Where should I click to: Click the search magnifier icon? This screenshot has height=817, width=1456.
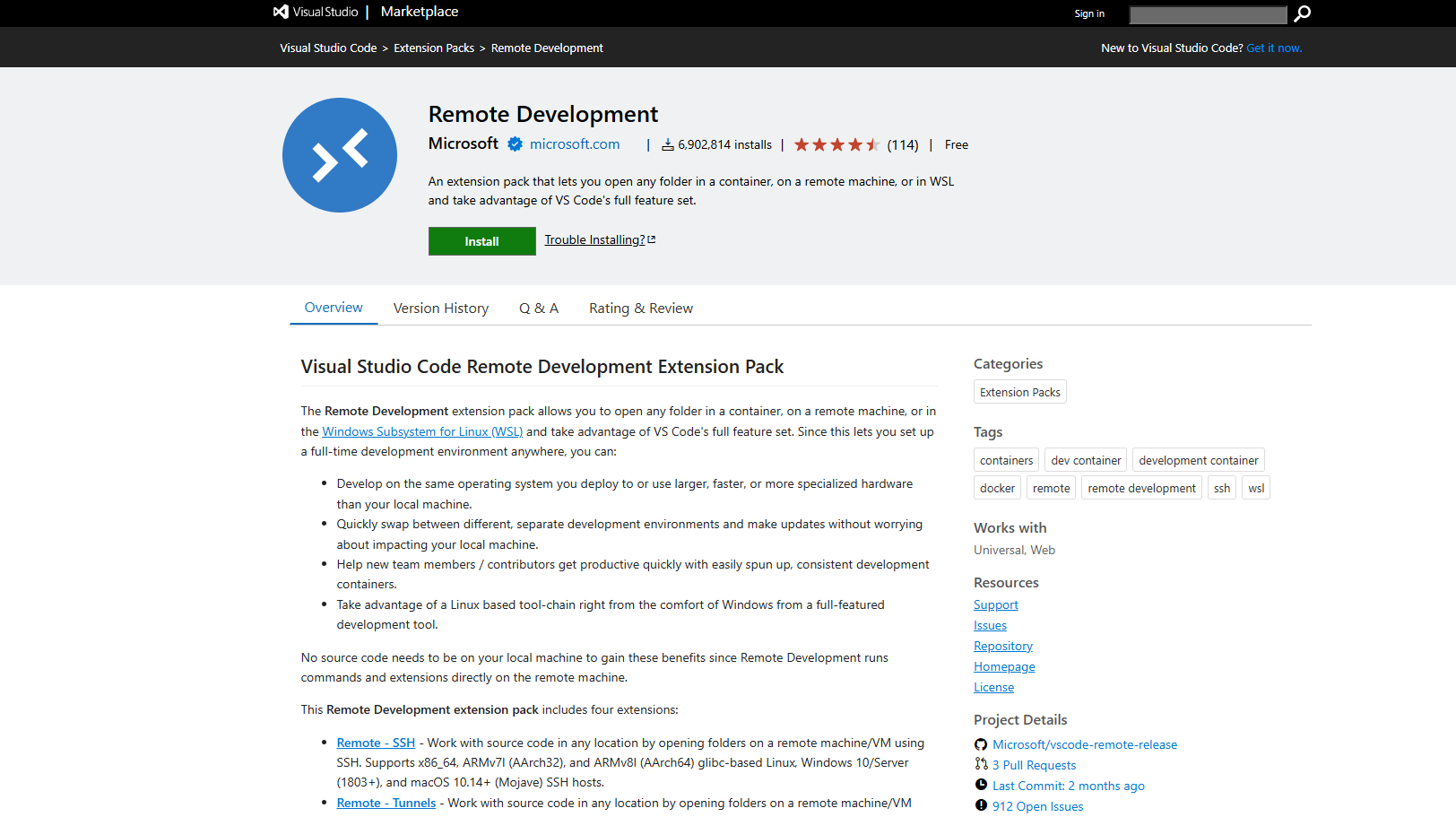[x=1303, y=13]
